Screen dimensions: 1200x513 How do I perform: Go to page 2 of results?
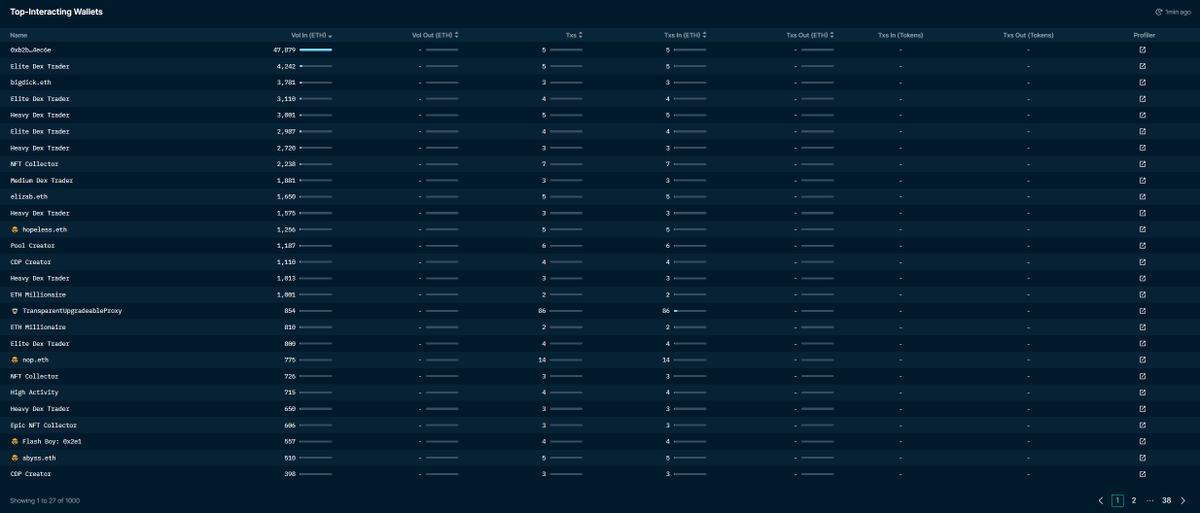(1134, 500)
